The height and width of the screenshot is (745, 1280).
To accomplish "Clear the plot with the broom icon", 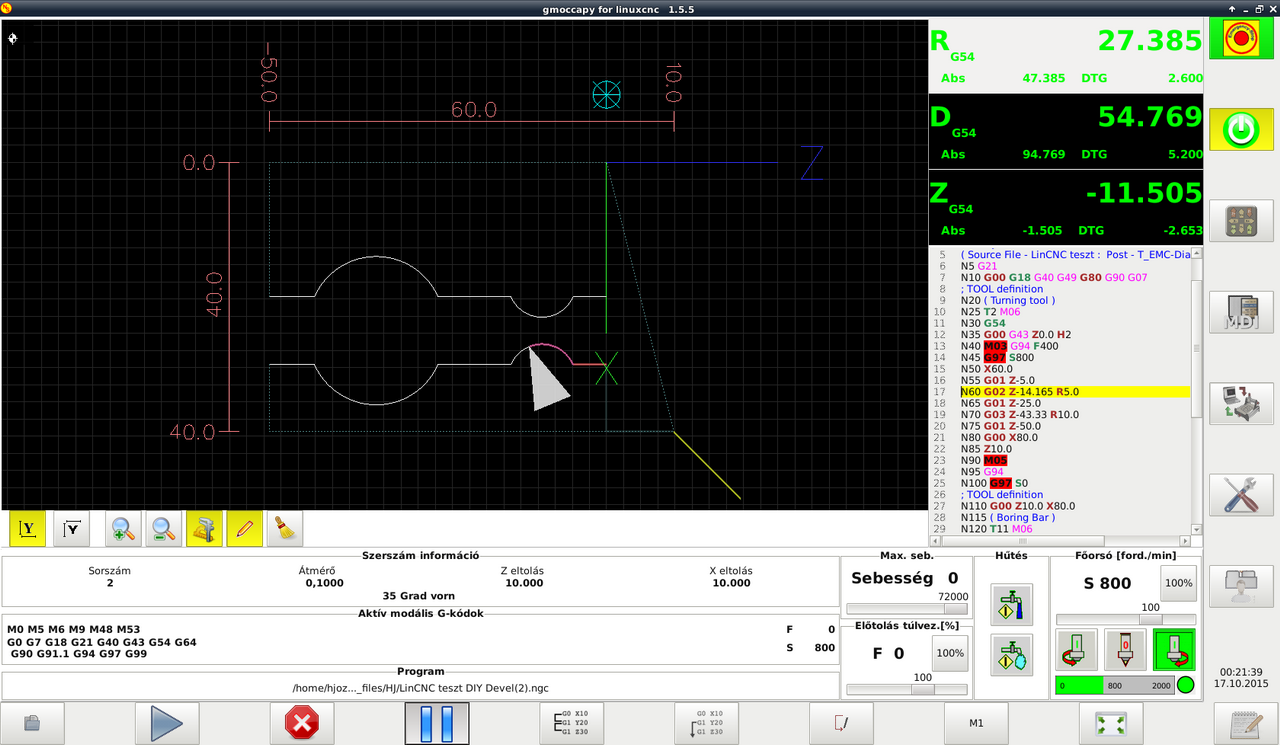I will pyautogui.click(x=285, y=529).
